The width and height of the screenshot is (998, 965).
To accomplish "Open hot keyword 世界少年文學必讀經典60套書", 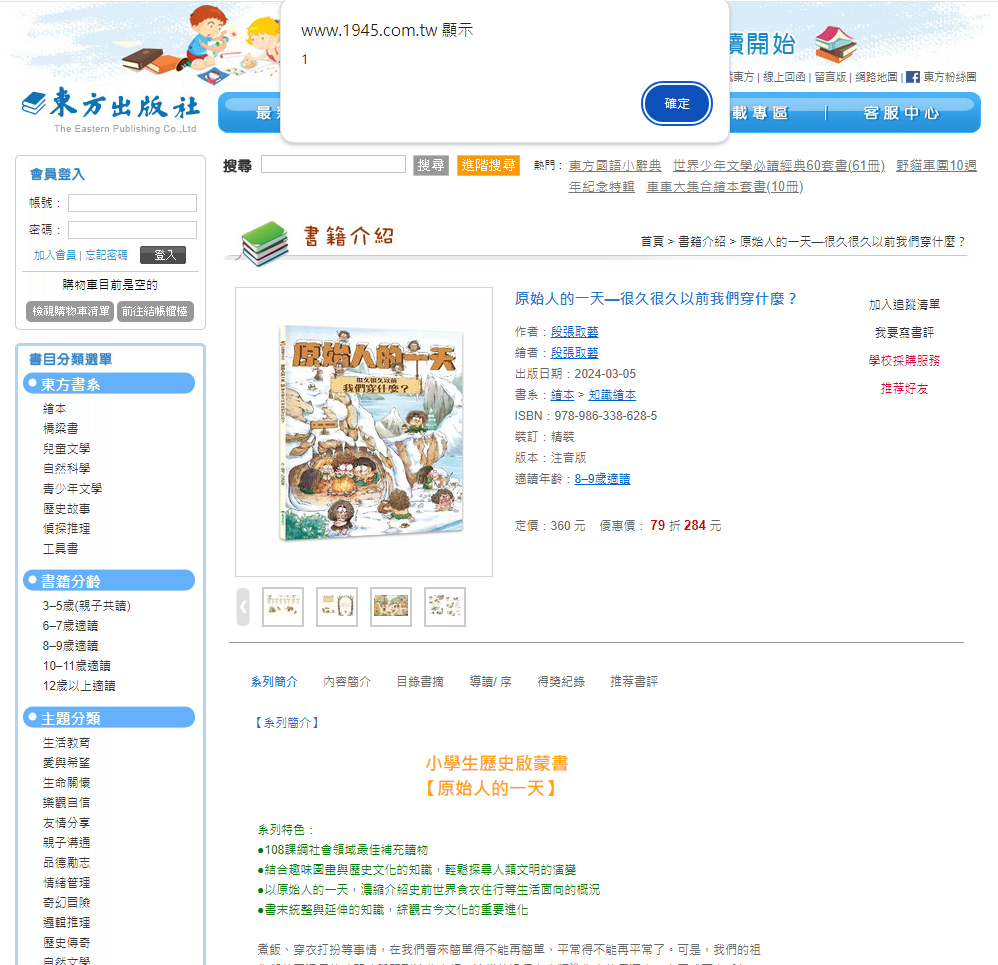I will 778,166.
